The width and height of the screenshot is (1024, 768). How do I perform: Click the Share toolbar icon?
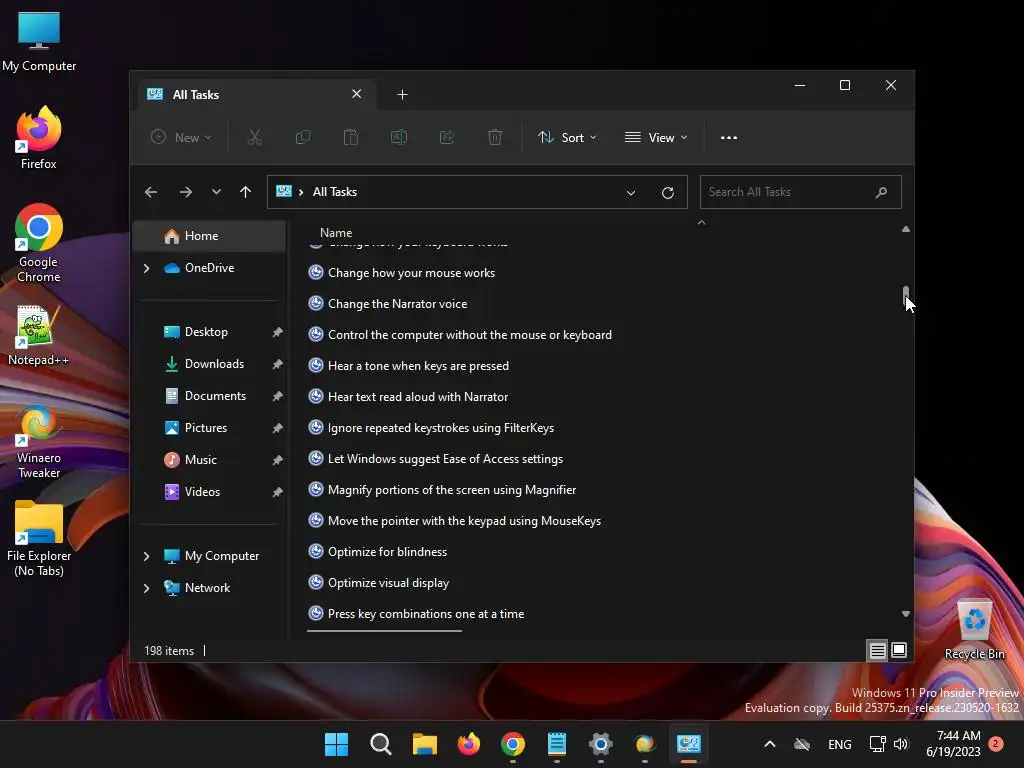(447, 137)
